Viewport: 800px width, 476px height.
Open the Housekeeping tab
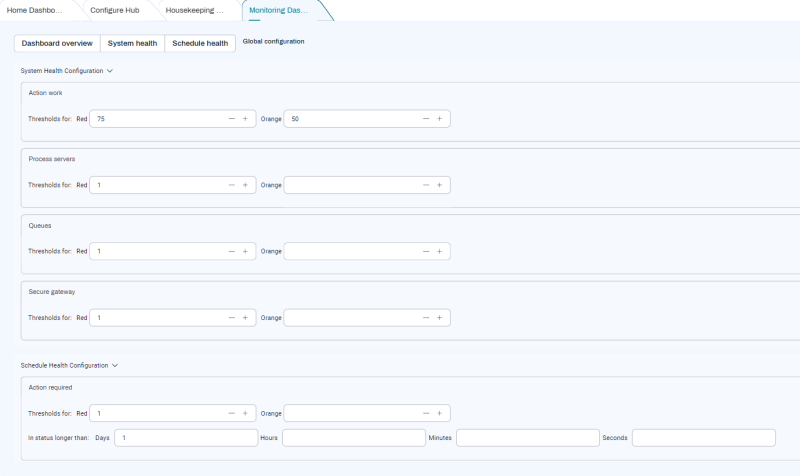[195, 10]
